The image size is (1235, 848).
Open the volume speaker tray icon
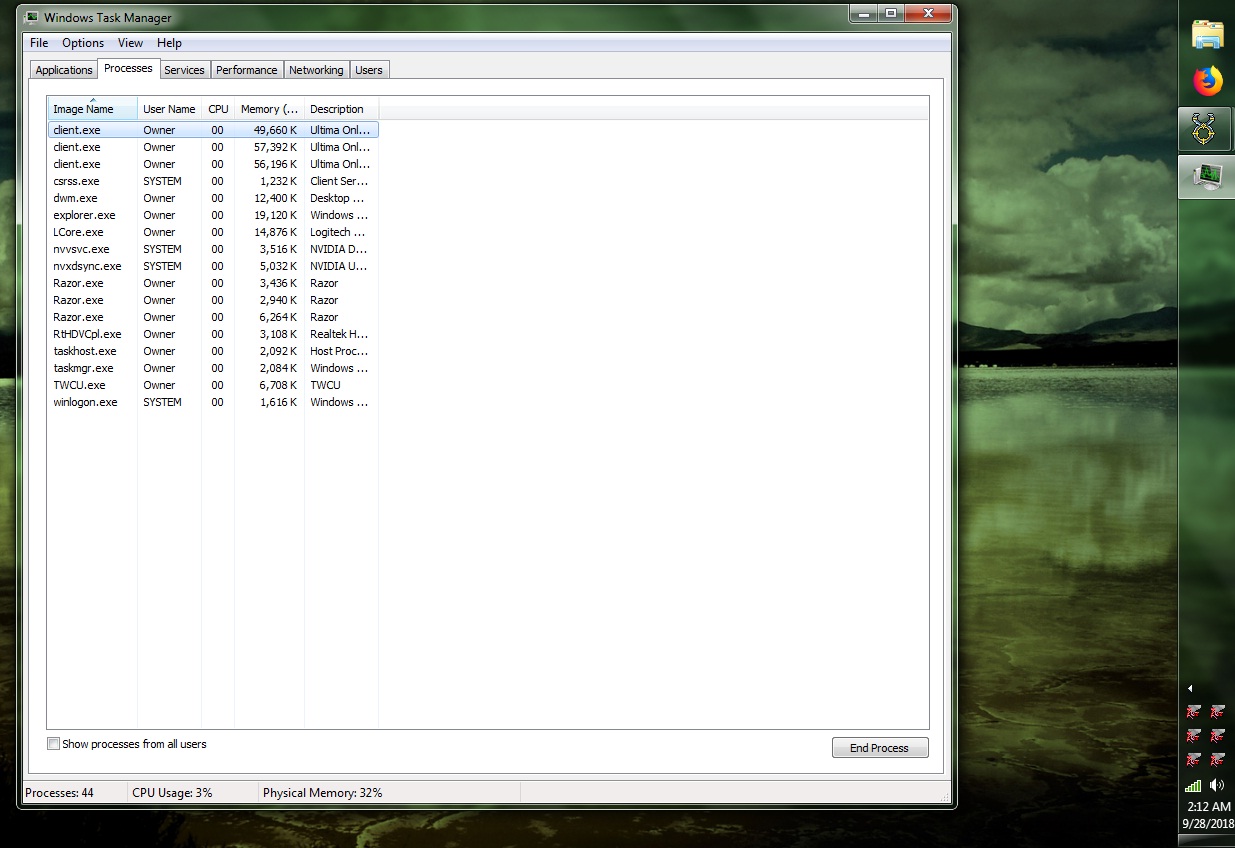coord(1217,785)
